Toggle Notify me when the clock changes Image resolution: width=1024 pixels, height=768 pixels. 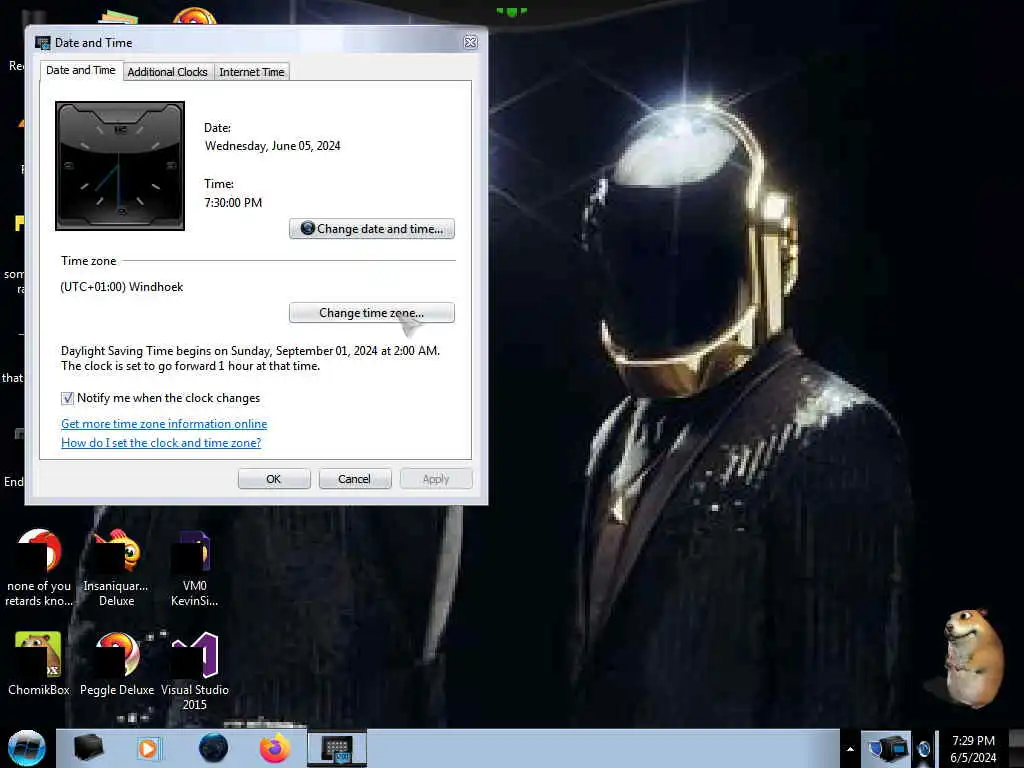point(67,398)
